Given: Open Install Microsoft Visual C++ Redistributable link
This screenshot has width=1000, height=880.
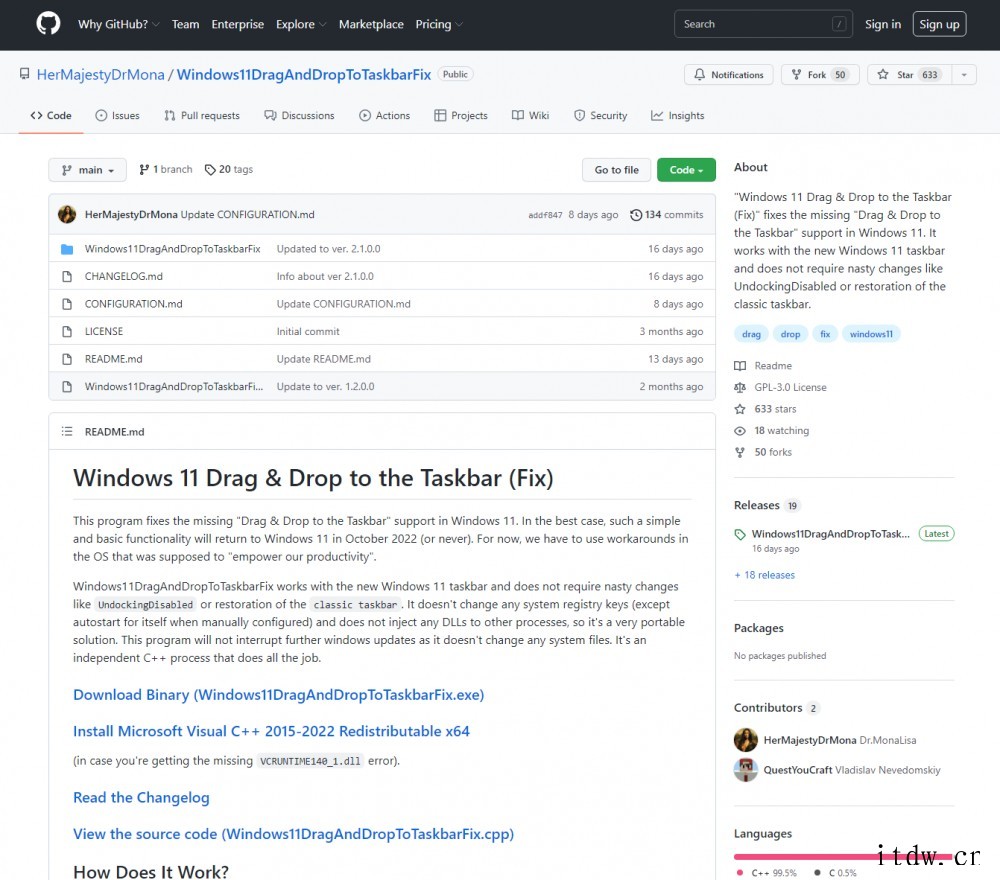Looking at the screenshot, I should click(271, 731).
